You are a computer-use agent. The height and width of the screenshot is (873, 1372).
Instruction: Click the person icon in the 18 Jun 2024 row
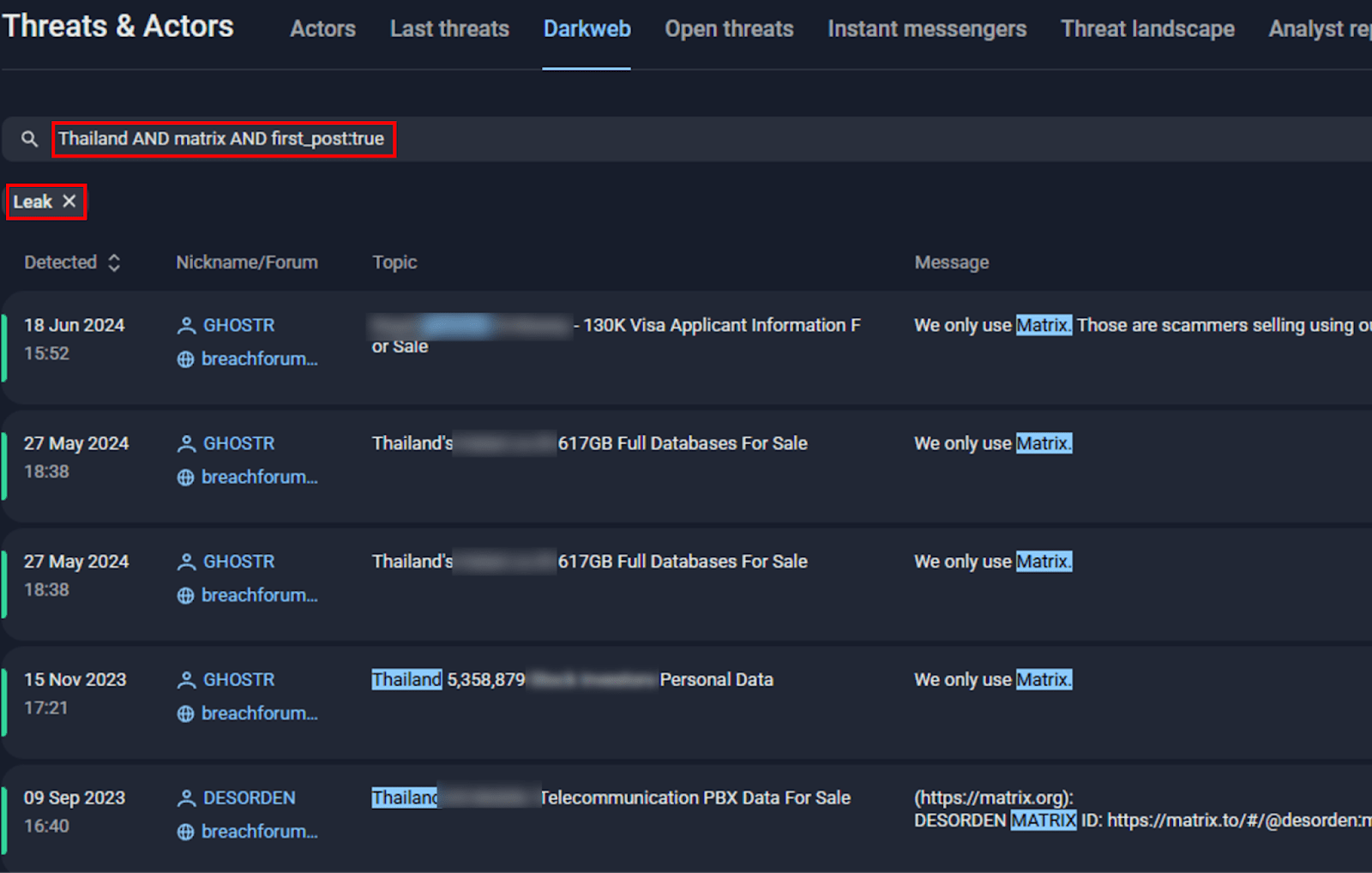pos(185,325)
